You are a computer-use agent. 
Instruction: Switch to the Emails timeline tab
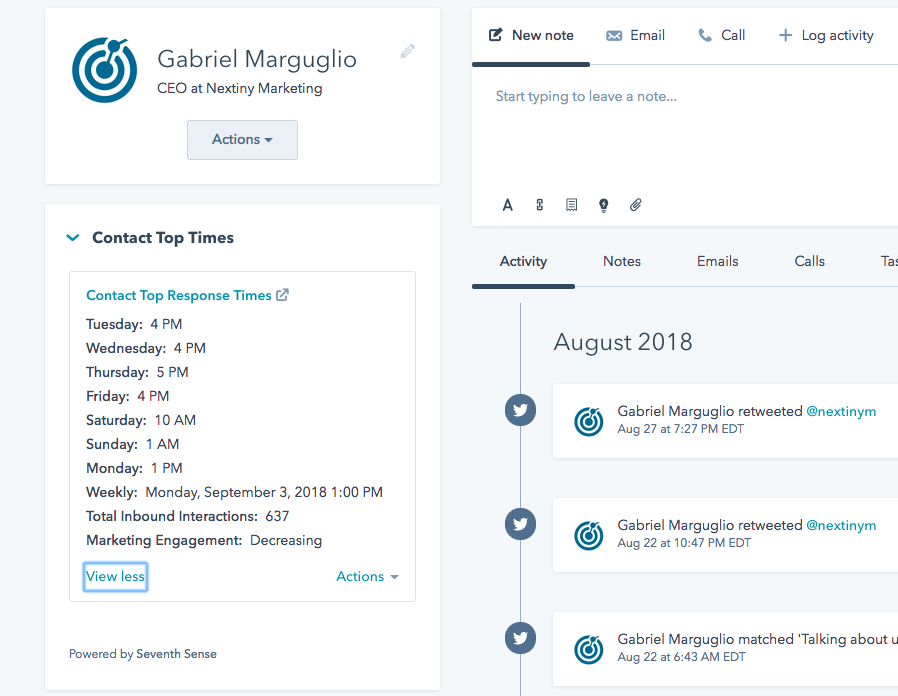(x=718, y=261)
